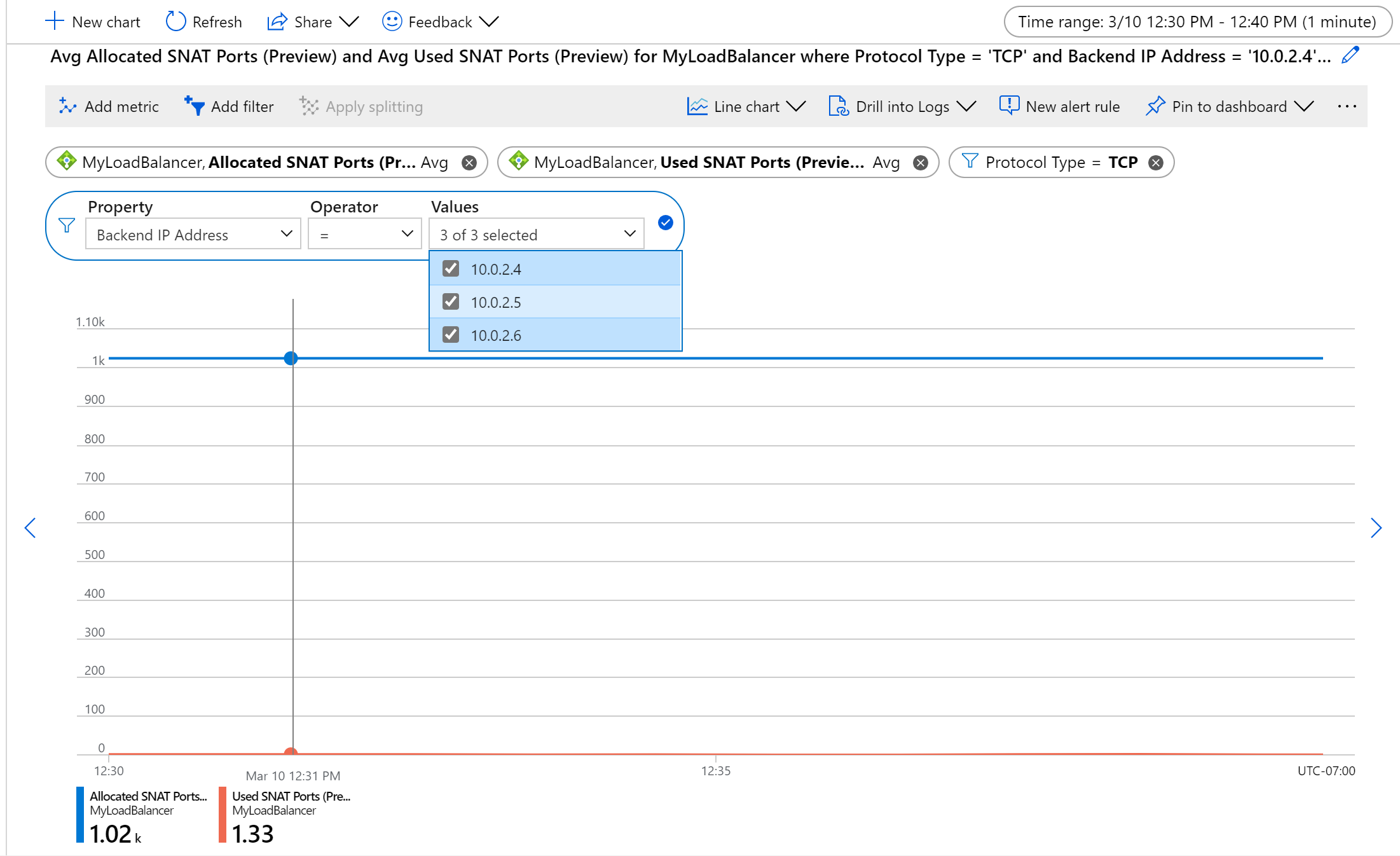Toggle checkbox for 10.0.2.5 backend IP
Screen dimensions: 1400x856
point(451,302)
